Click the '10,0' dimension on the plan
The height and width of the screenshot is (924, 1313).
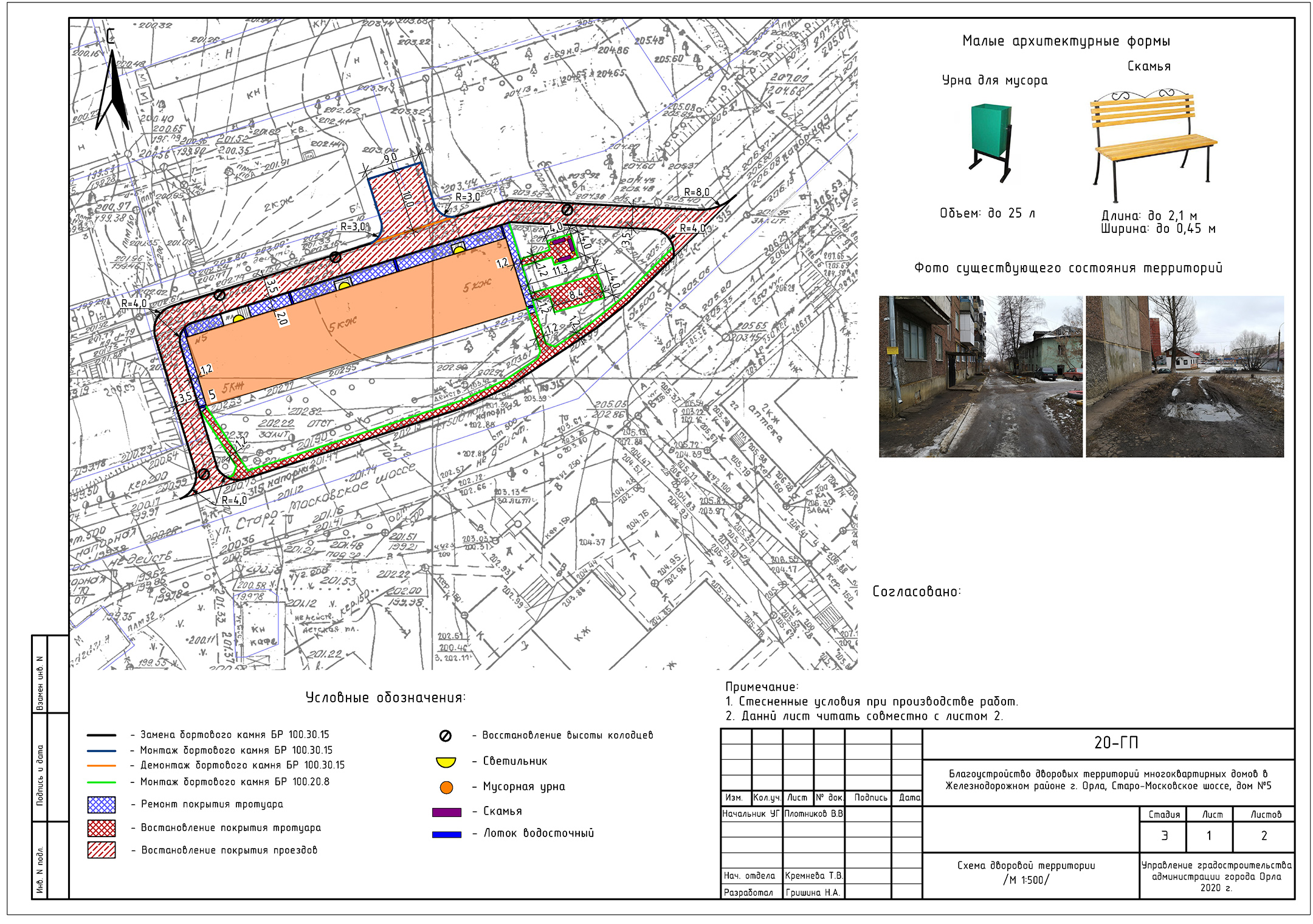(x=407, y=198)
